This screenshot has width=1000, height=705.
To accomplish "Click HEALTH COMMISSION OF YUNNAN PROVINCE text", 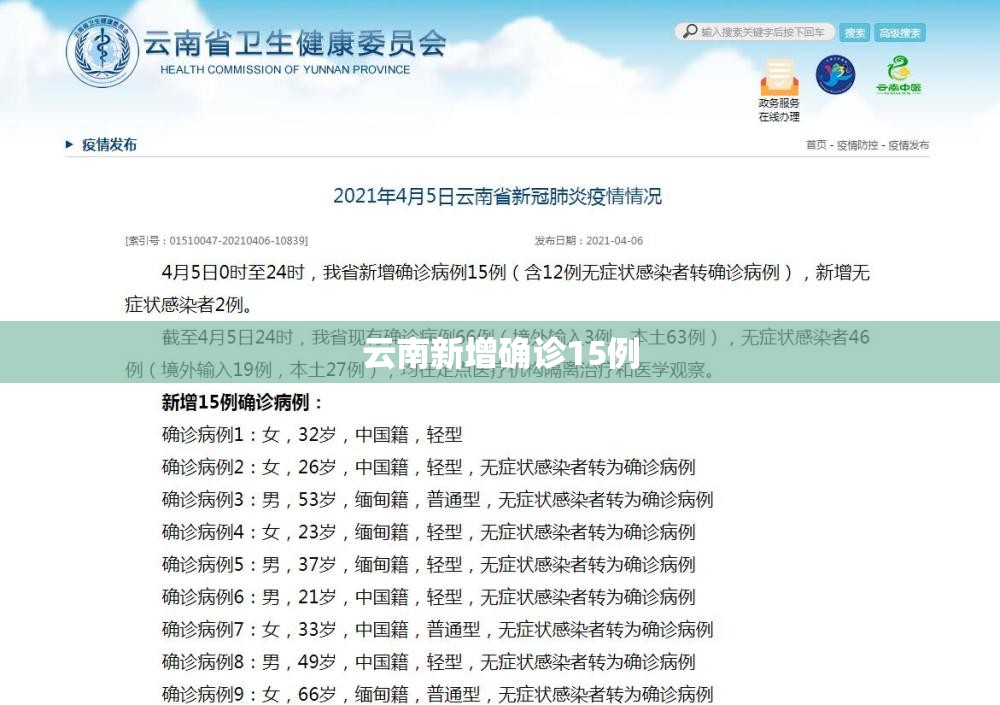I will 285,70.
